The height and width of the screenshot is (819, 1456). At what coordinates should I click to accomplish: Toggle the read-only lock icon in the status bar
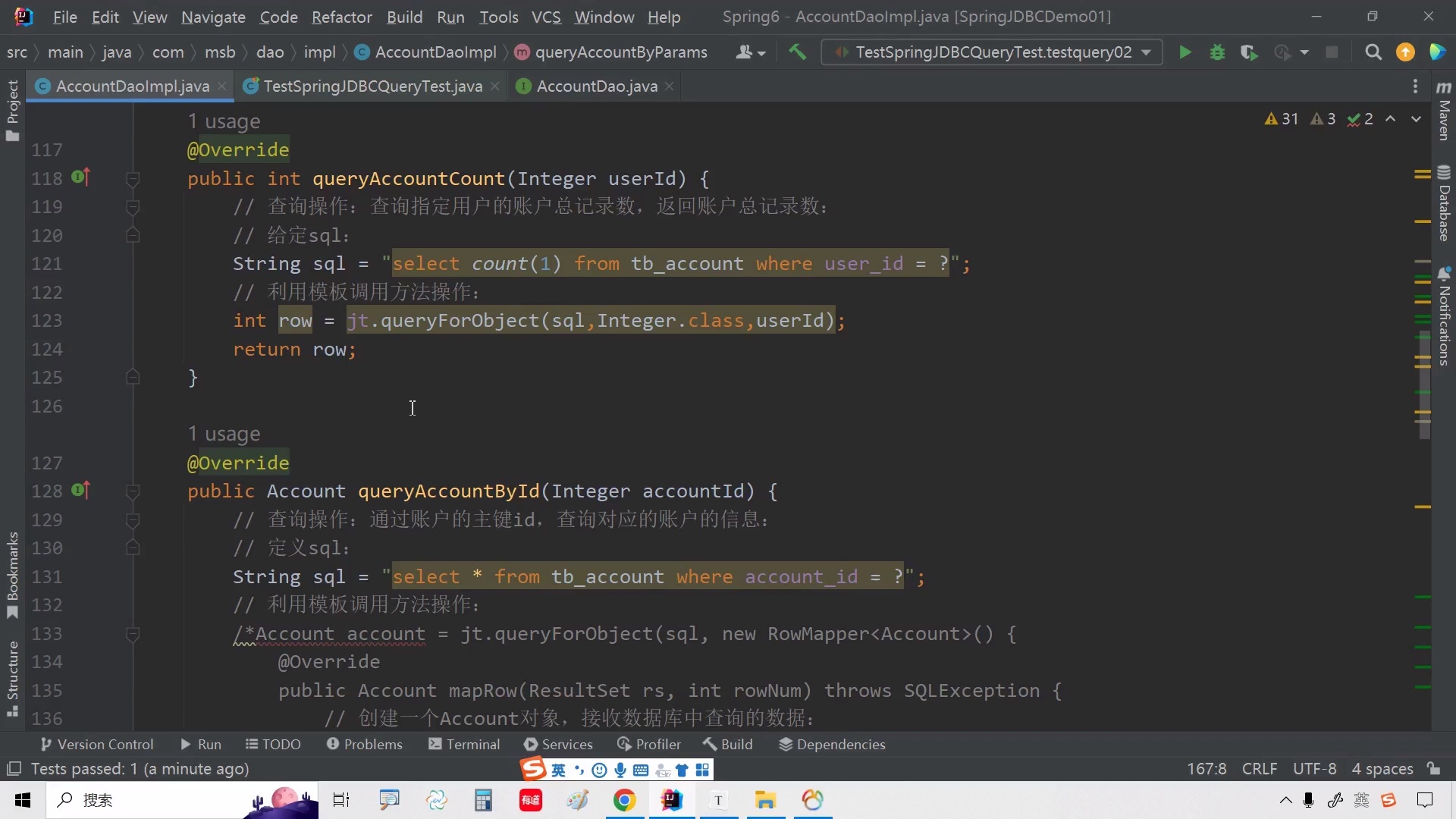click(1433, 768)
